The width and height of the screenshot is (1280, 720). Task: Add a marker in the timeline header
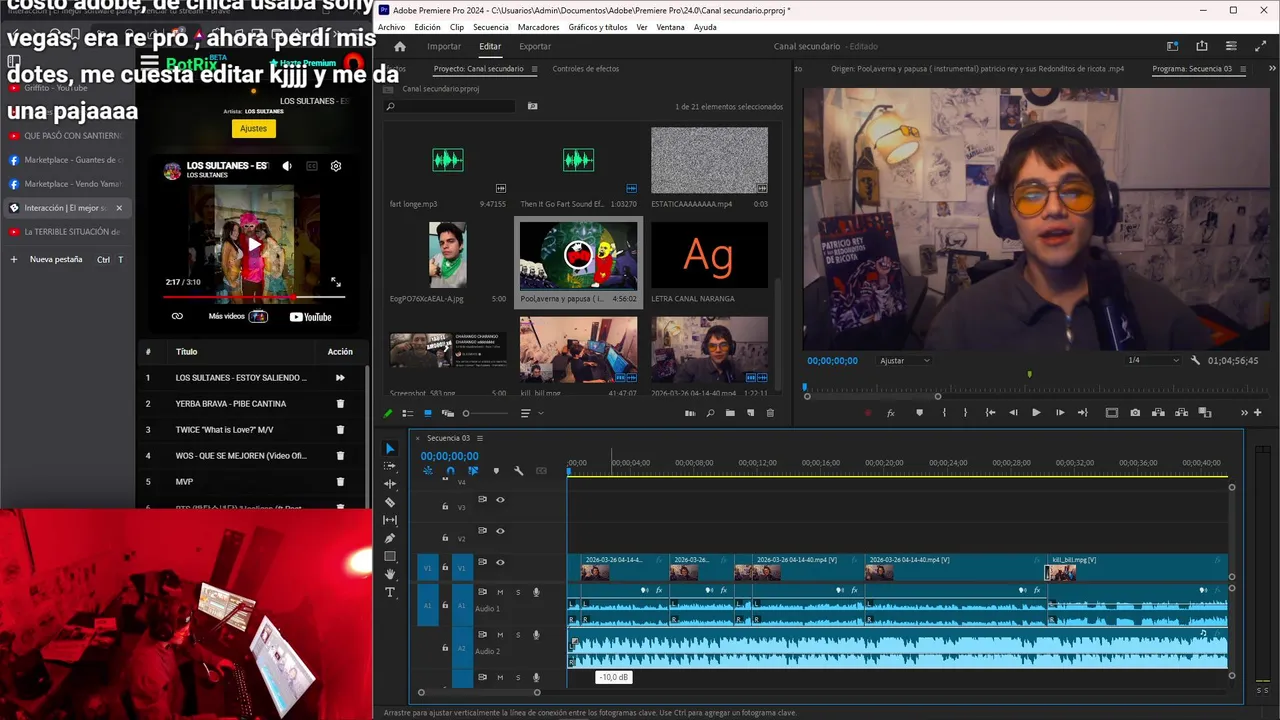tap(496, 471)
